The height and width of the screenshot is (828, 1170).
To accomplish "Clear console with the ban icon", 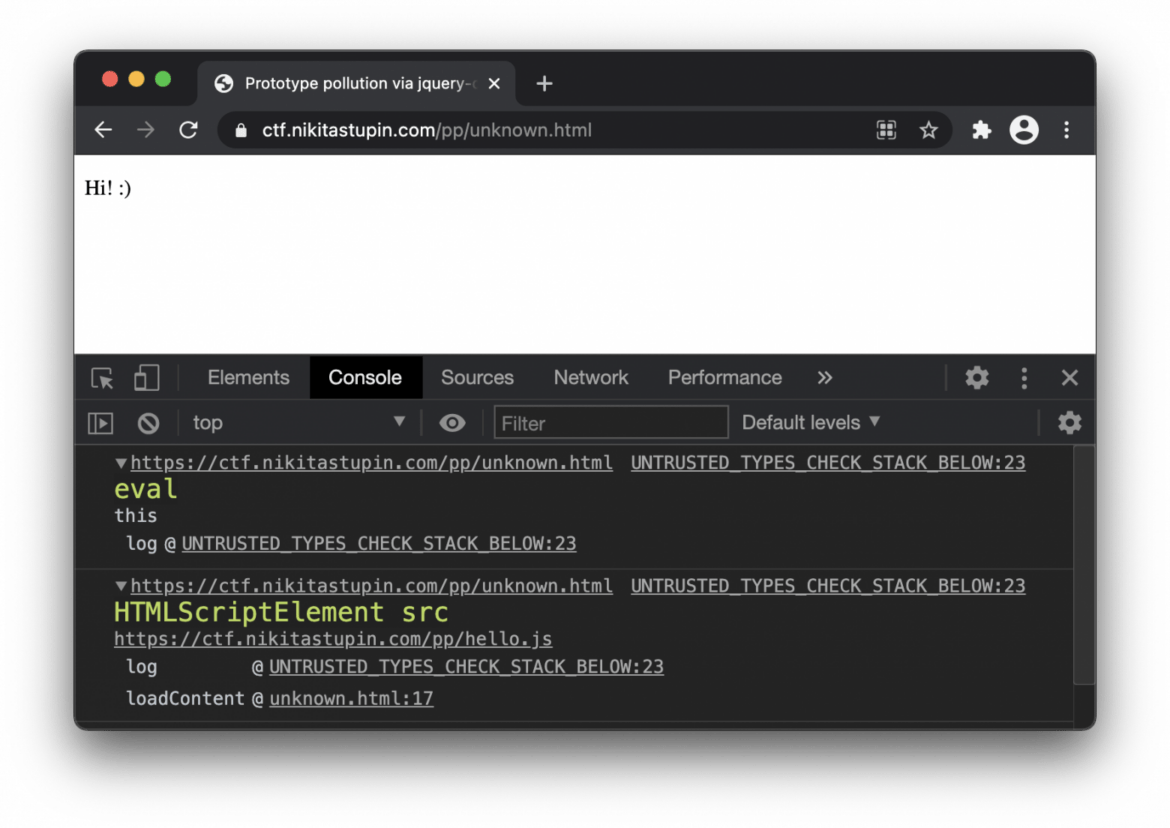I will click(148, 423).
